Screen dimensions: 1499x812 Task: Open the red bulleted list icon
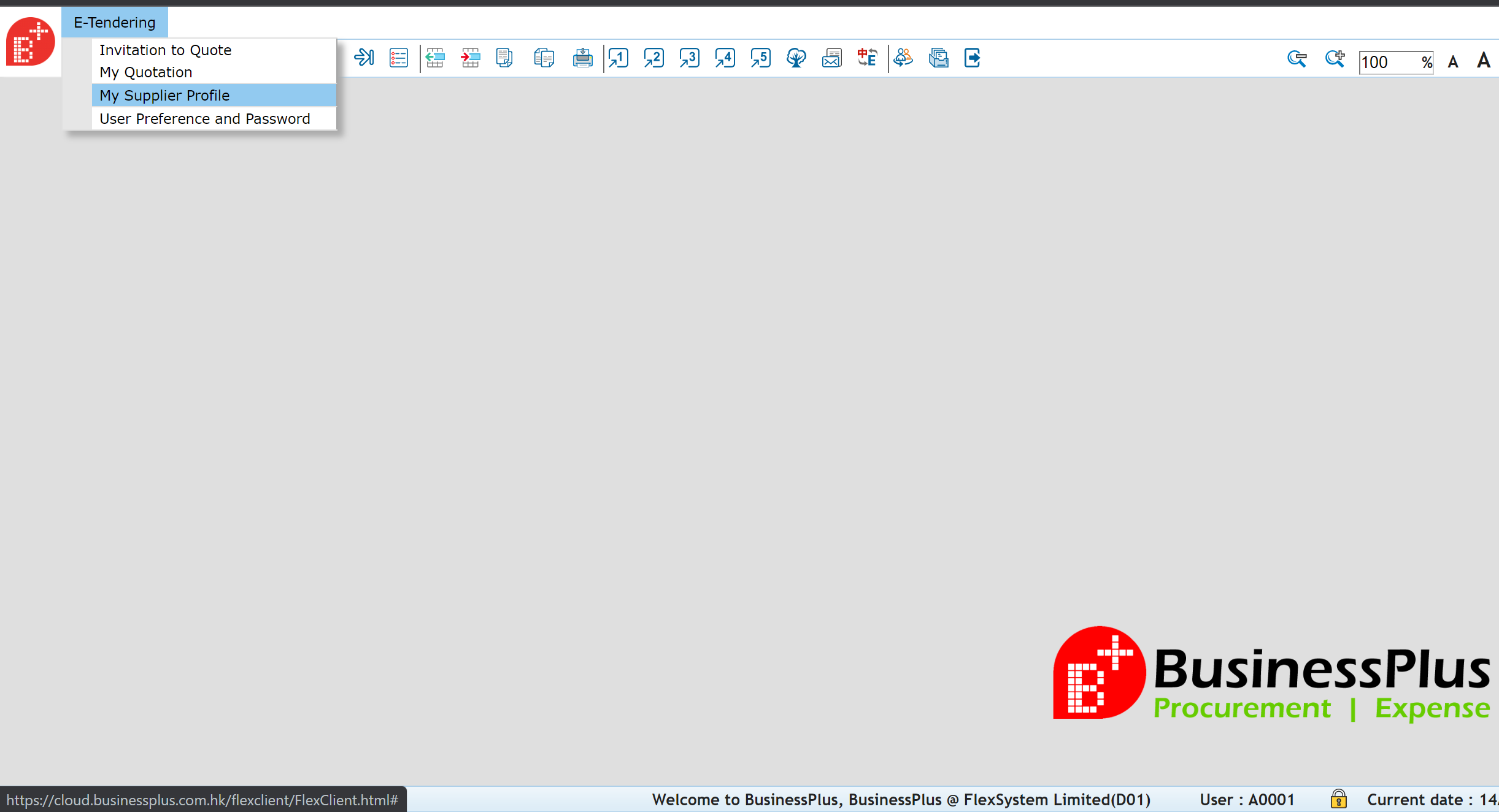[x=399, y=58]
